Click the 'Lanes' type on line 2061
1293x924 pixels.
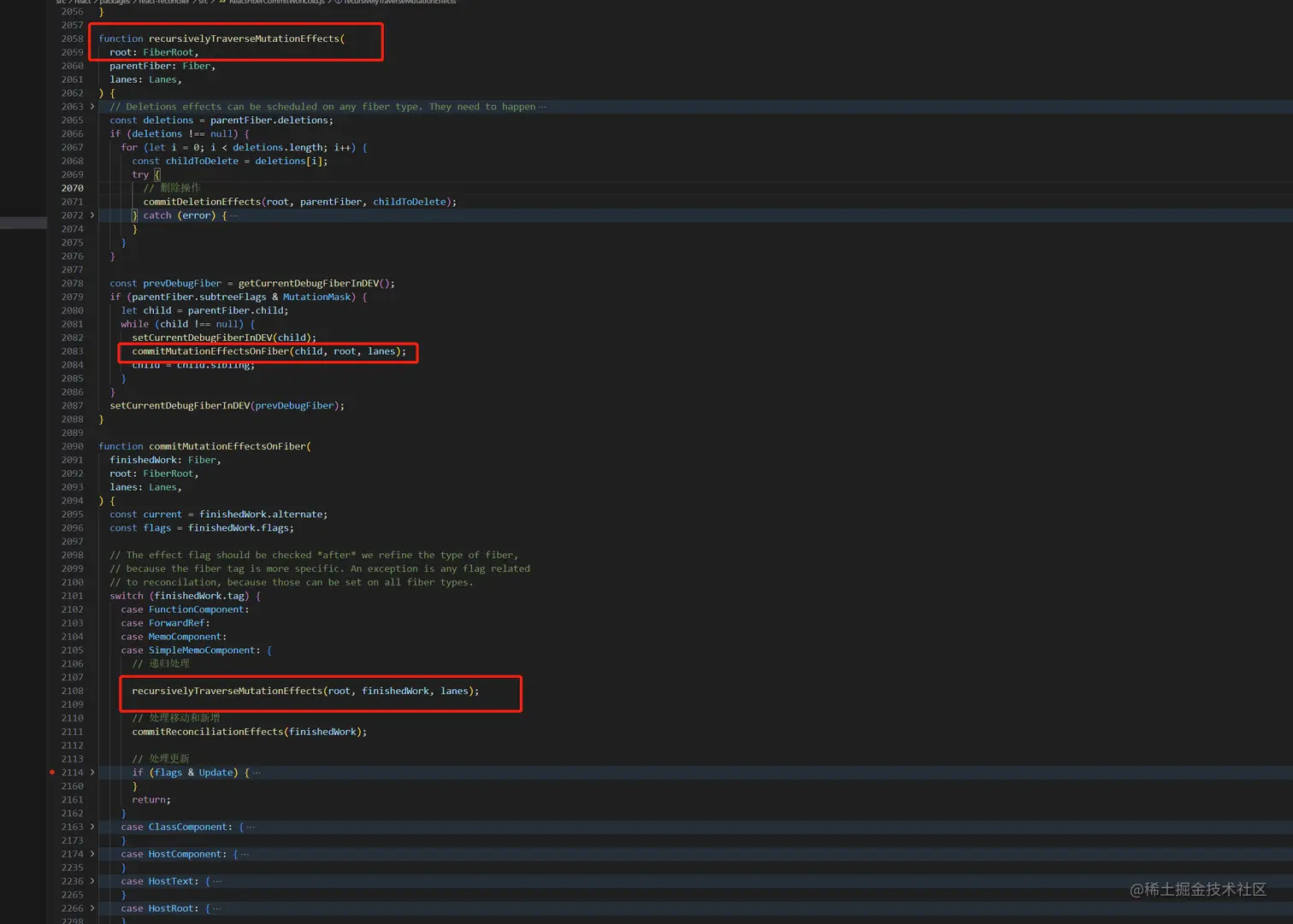(162, 79)
